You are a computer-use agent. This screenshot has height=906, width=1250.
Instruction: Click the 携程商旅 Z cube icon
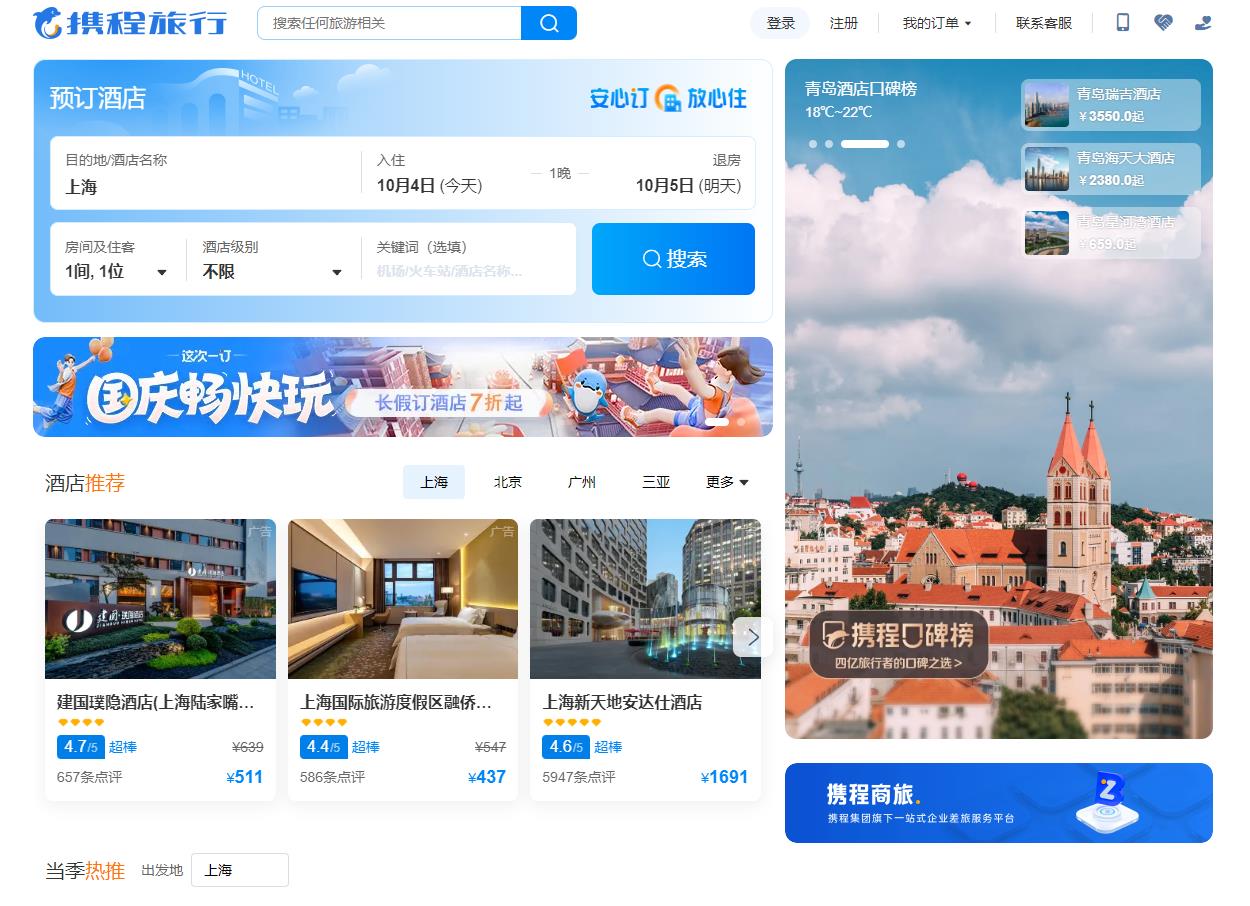click(1107, 803)
